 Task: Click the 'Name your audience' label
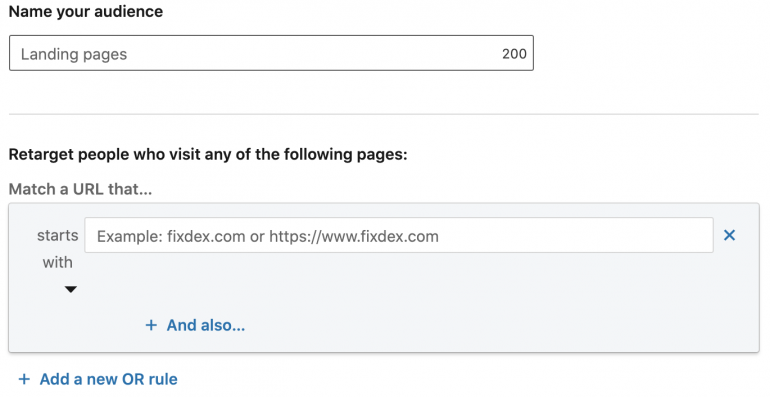click(x=86, y=11)
